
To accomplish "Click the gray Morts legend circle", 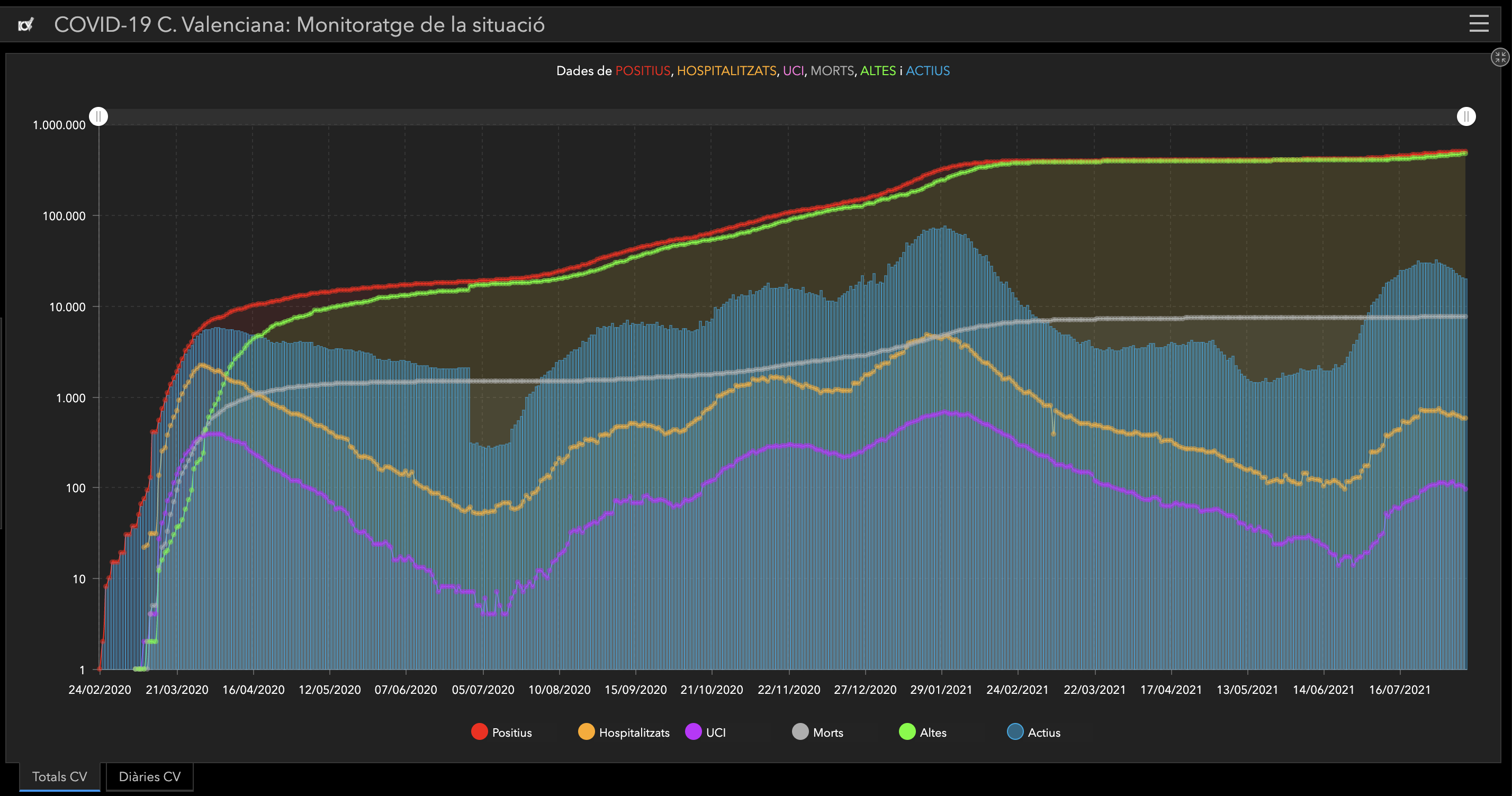I will tap(800, 731).
